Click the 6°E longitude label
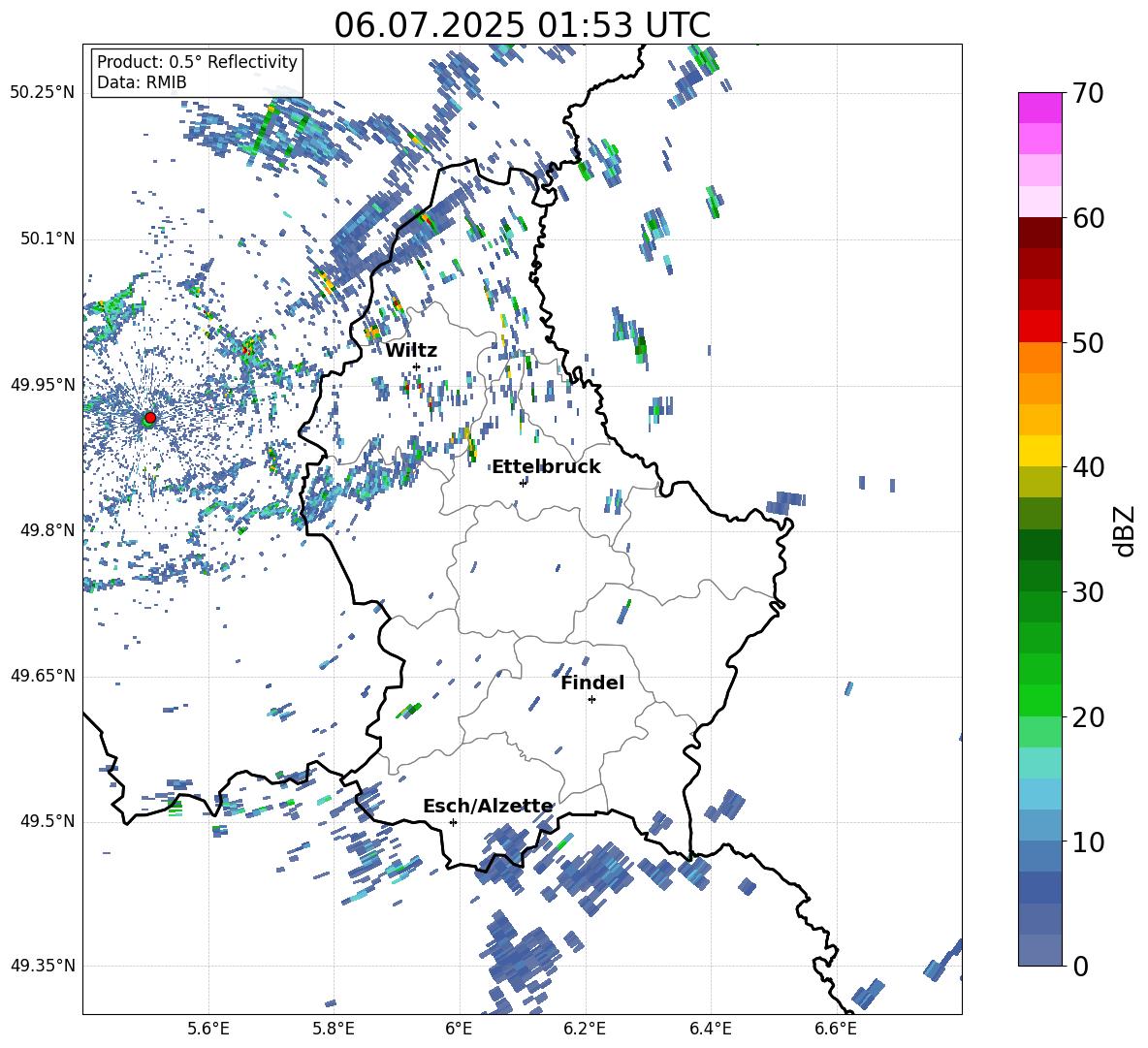This screenshot has width=1148, height=1048. pyautogui.click(x=460, y=1030)
